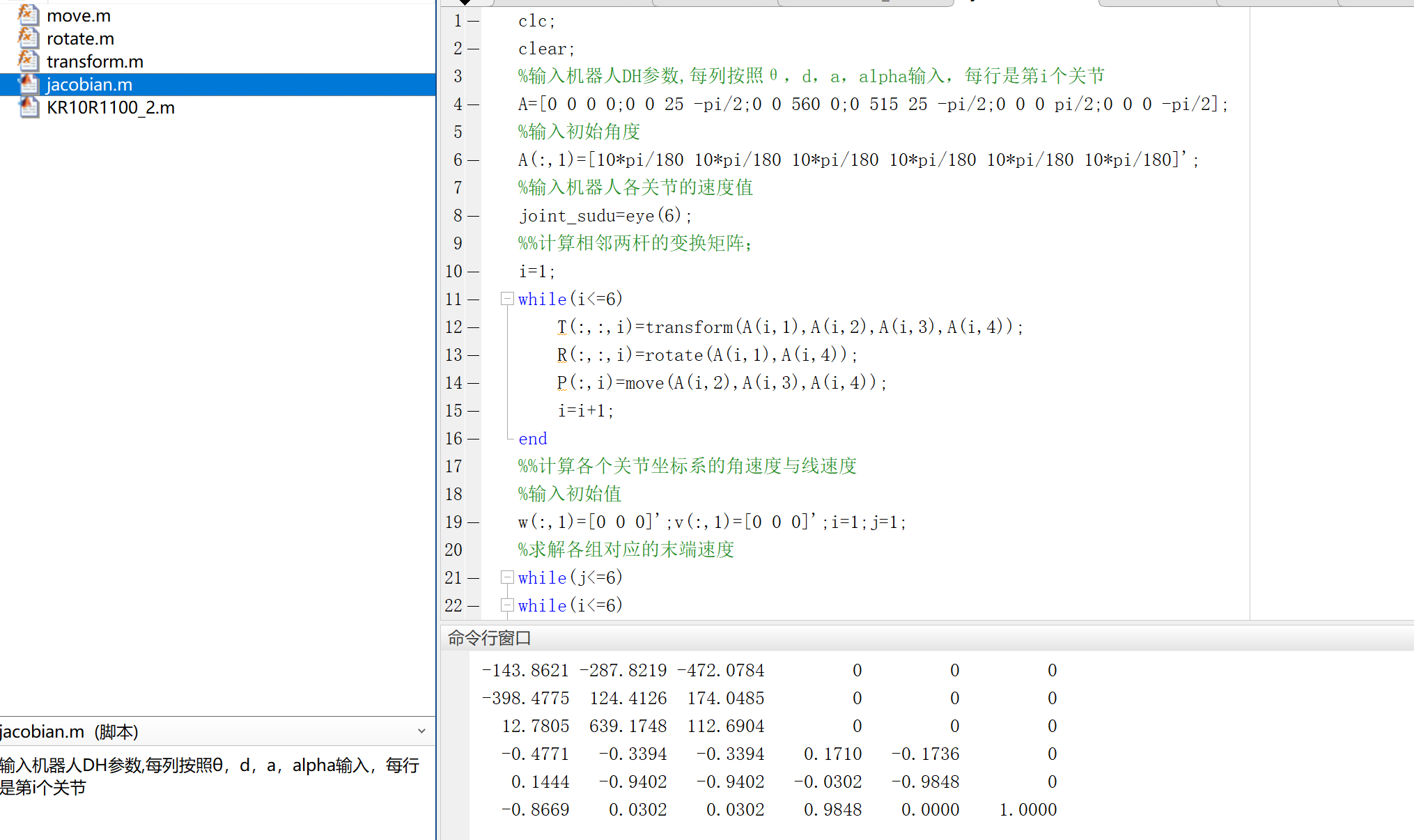Set breakpoint at line 4 dash
This screenshot has width=1414, height=840.
474,104
